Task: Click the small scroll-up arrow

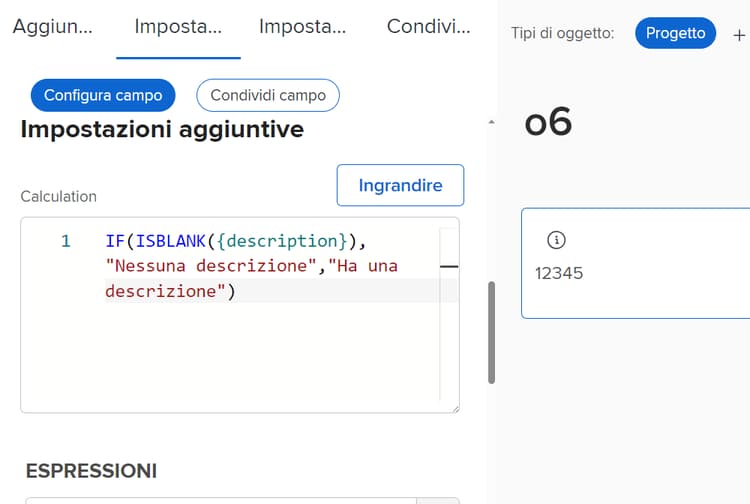Action: 490,122
